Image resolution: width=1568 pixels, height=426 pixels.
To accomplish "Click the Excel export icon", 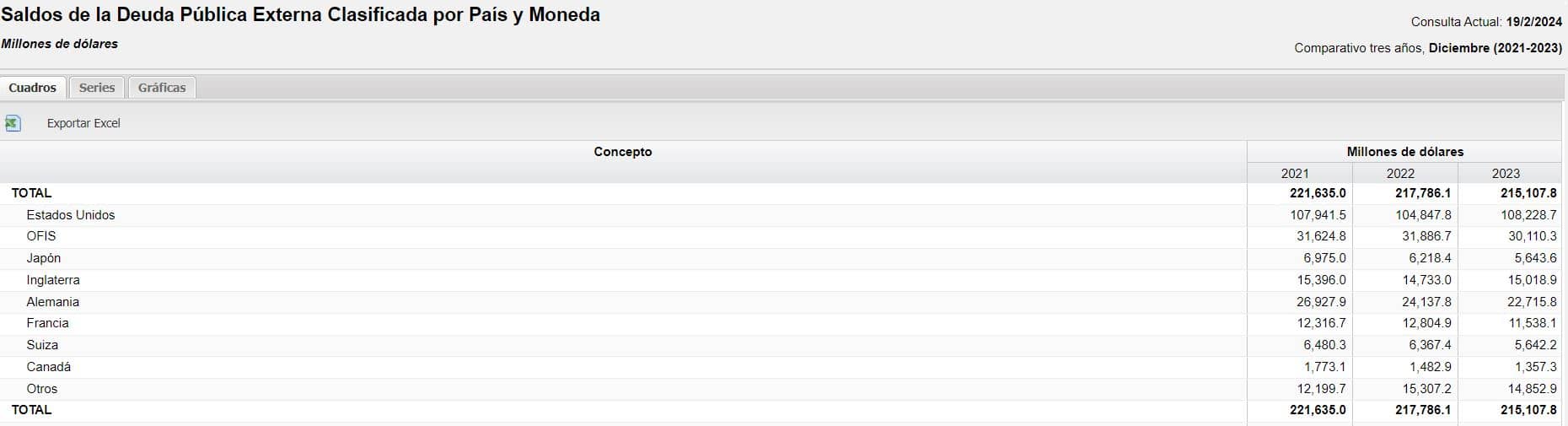I will [13, 123].
